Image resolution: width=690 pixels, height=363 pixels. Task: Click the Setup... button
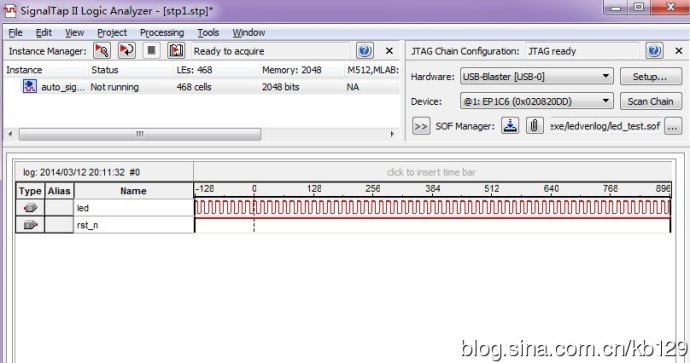[650, 77]
